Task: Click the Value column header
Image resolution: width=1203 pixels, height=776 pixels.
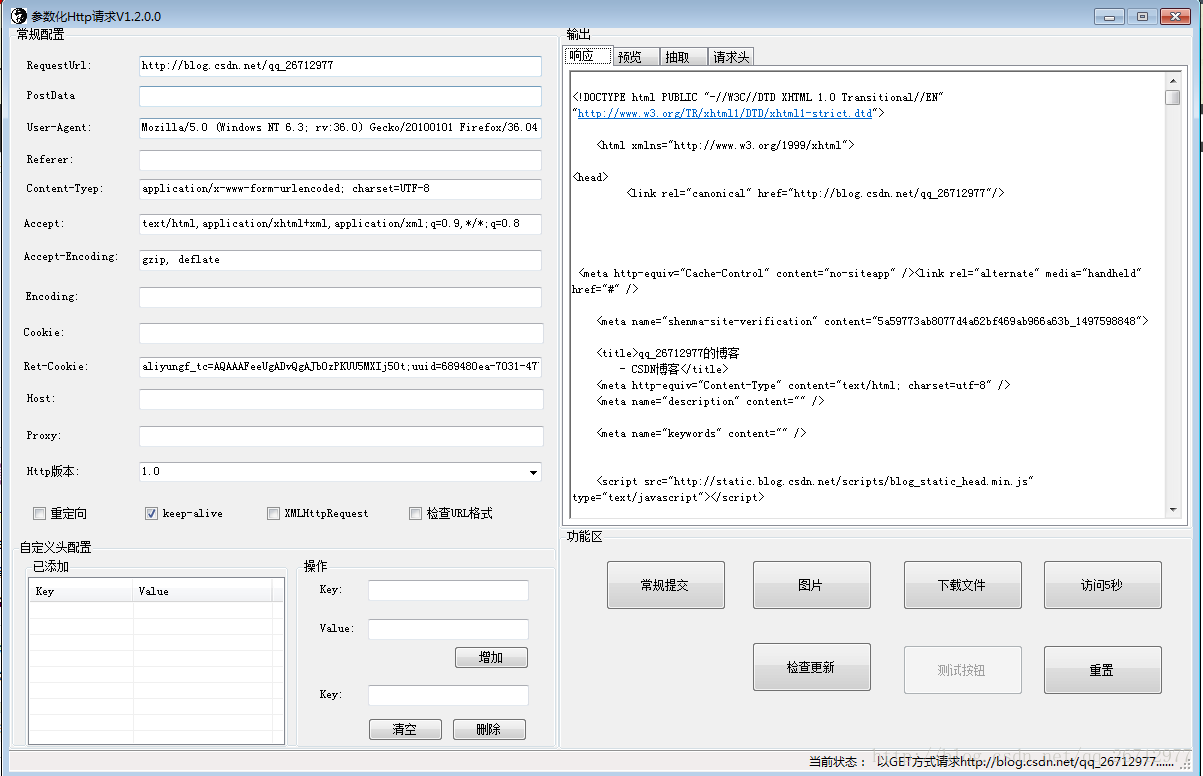Action: (203, 591)
